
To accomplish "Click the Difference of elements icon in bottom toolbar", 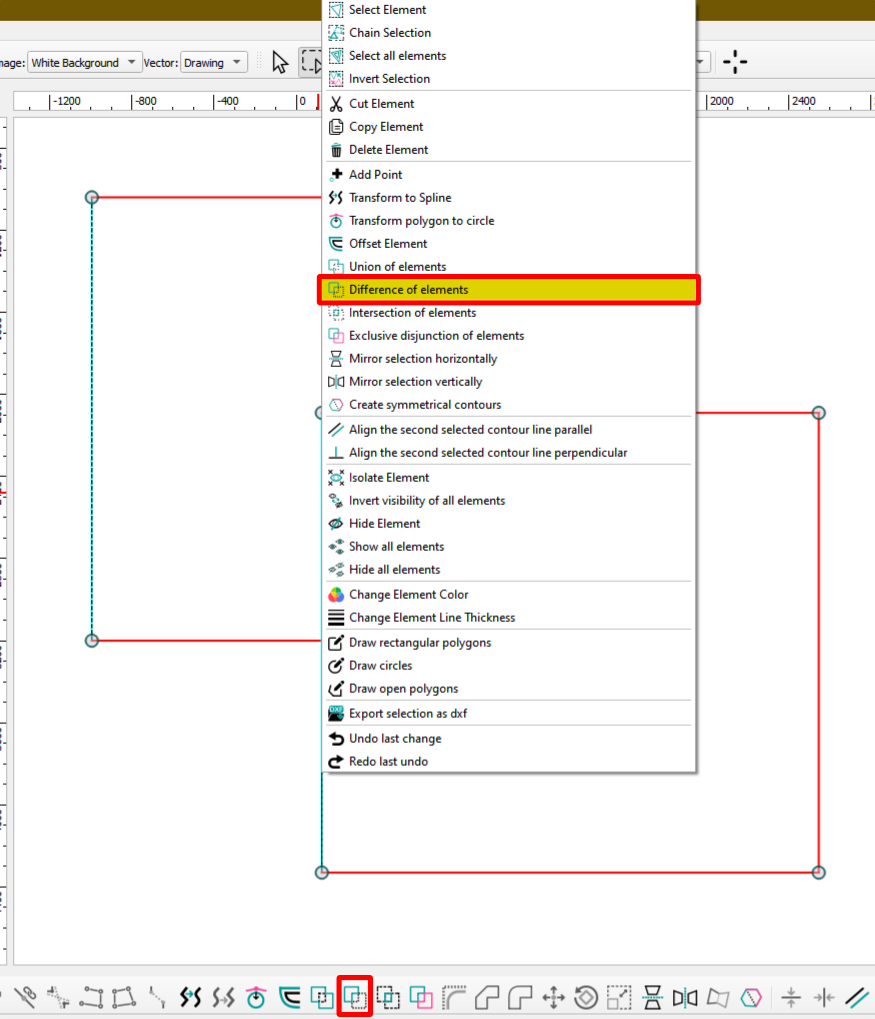I will 355,997.
